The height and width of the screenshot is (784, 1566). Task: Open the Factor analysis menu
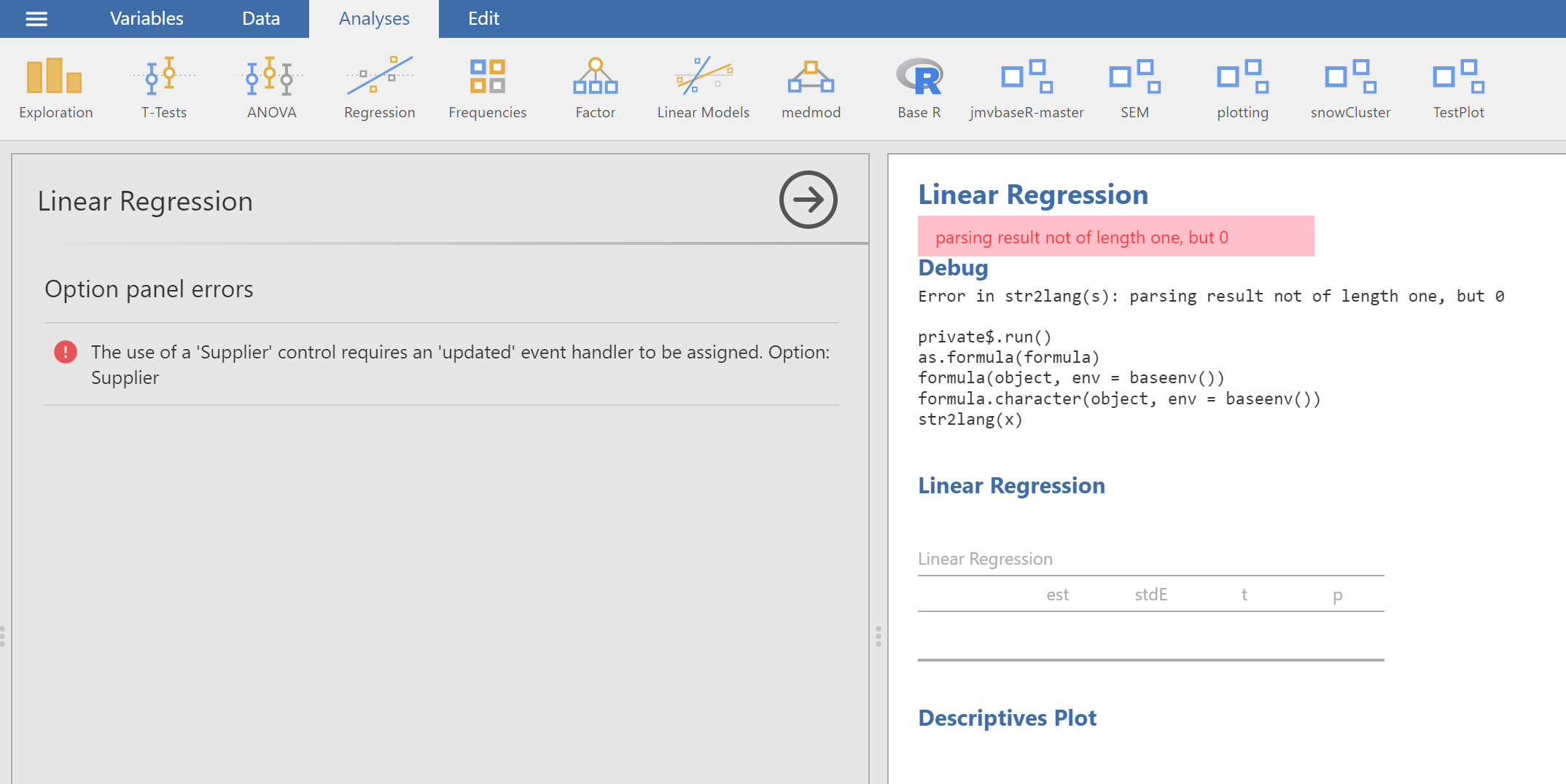[595, 87]
